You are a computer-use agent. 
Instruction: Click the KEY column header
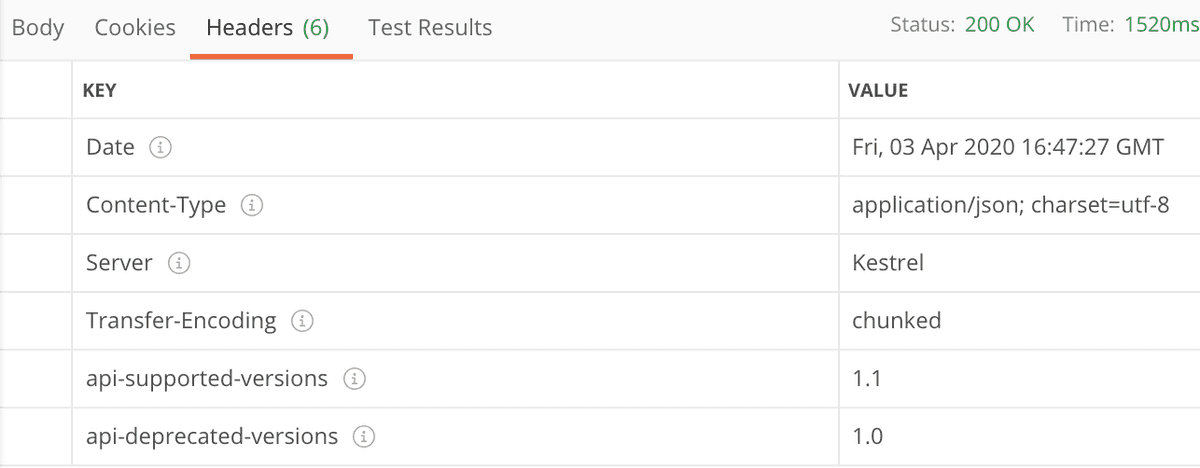pyautogui.click(x=100, y=91)
